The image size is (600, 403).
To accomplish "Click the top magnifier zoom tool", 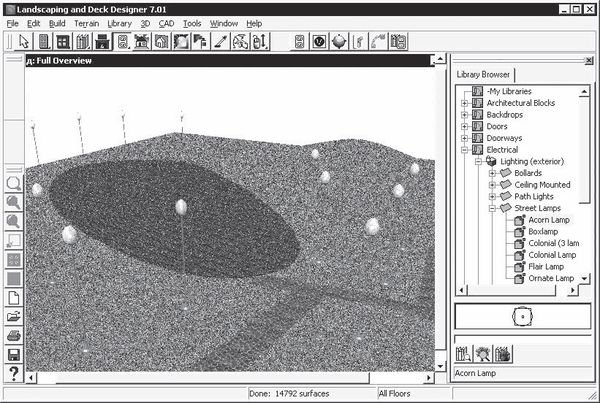I will (x=14, y=184).
